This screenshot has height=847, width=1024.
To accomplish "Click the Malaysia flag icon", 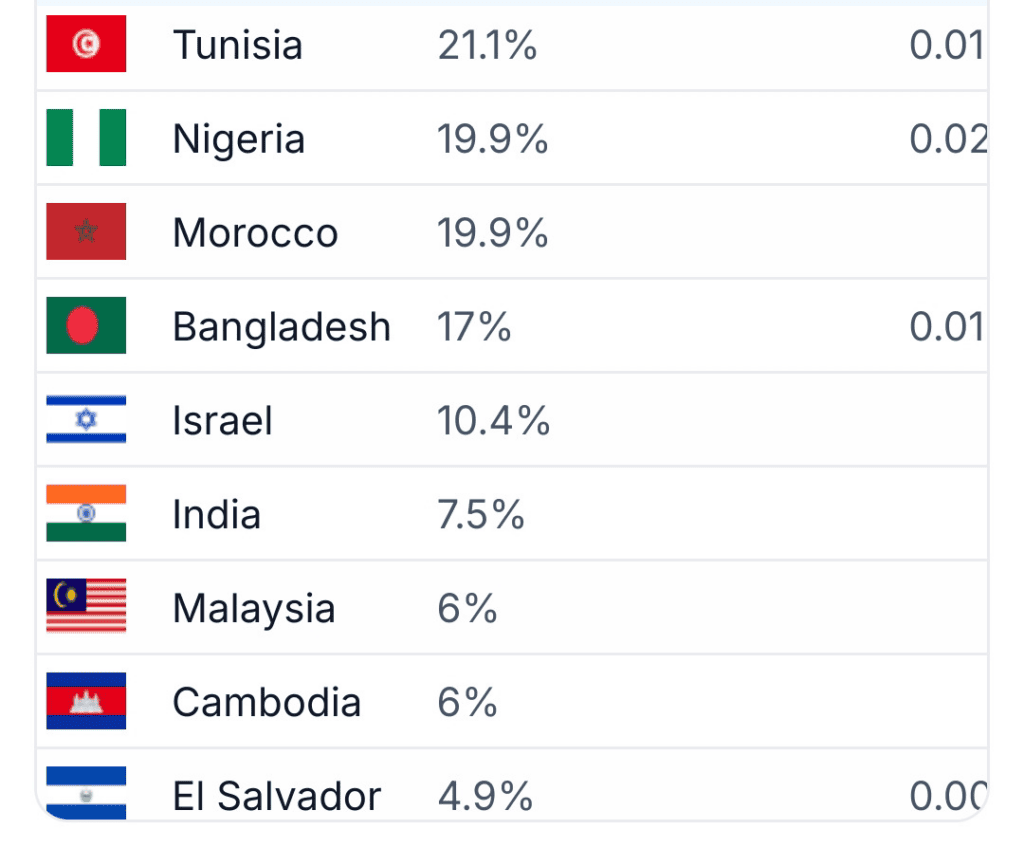I will 86,607.
